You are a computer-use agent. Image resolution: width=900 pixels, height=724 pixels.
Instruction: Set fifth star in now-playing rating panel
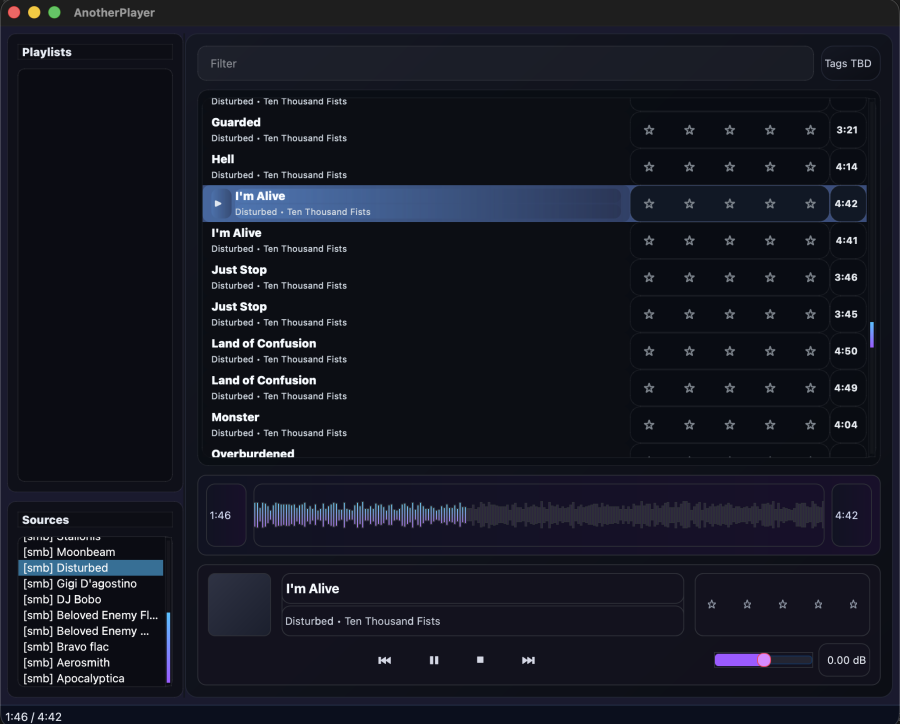pos(854,604)
